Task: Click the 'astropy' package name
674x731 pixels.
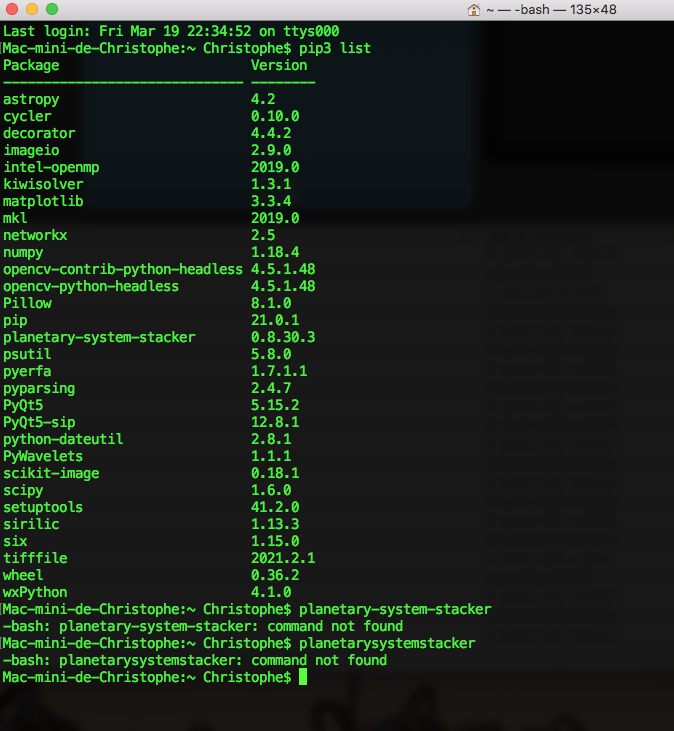Action: (31, 99)
